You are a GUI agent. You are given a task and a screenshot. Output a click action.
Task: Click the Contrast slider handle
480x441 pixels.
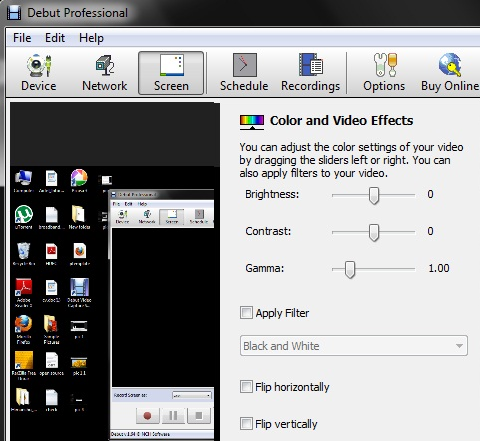click(374, 232)
